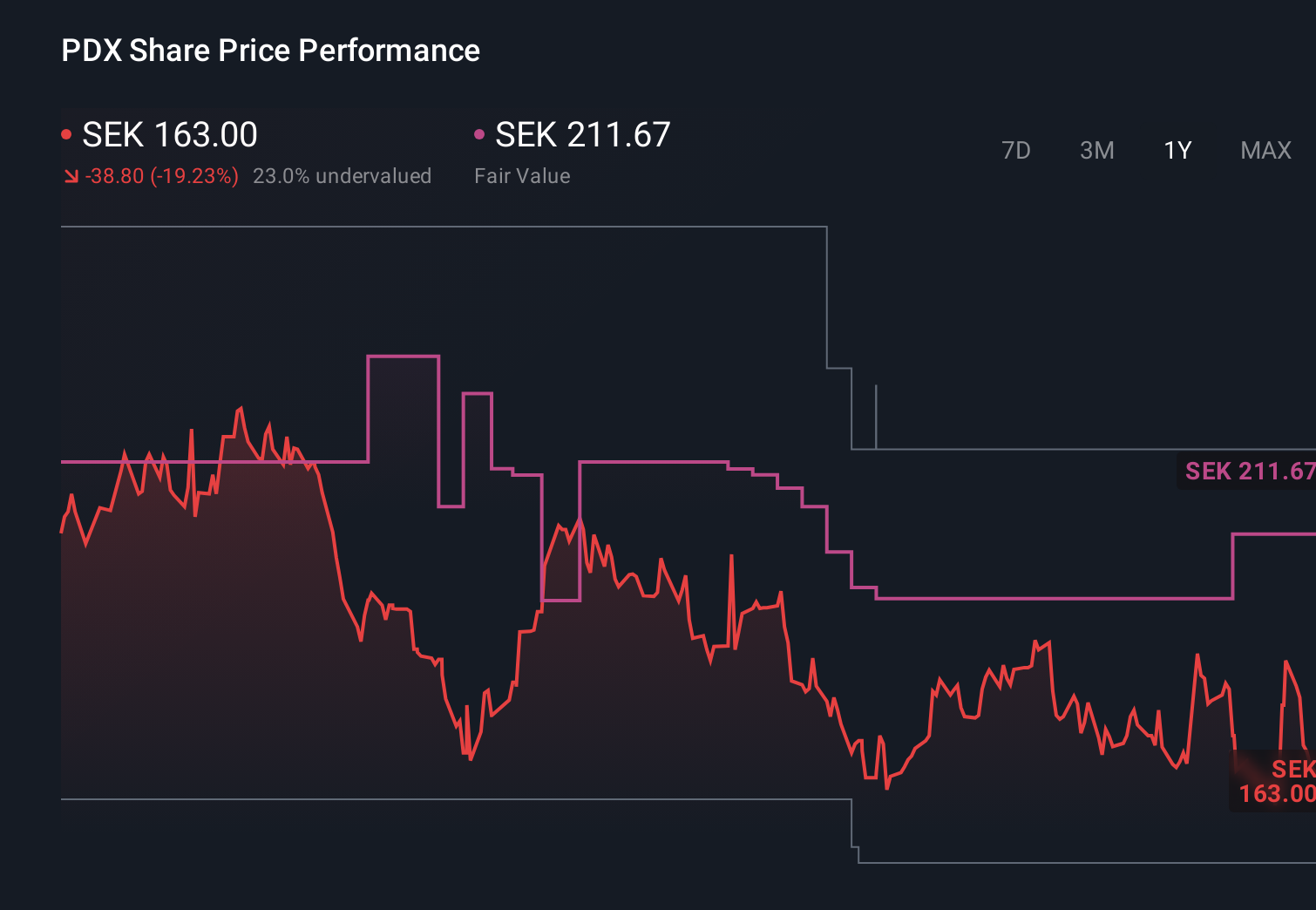Switch to the 1Y tab
The width and height of the screenshot is (1316, 910).
(1176, 150)
